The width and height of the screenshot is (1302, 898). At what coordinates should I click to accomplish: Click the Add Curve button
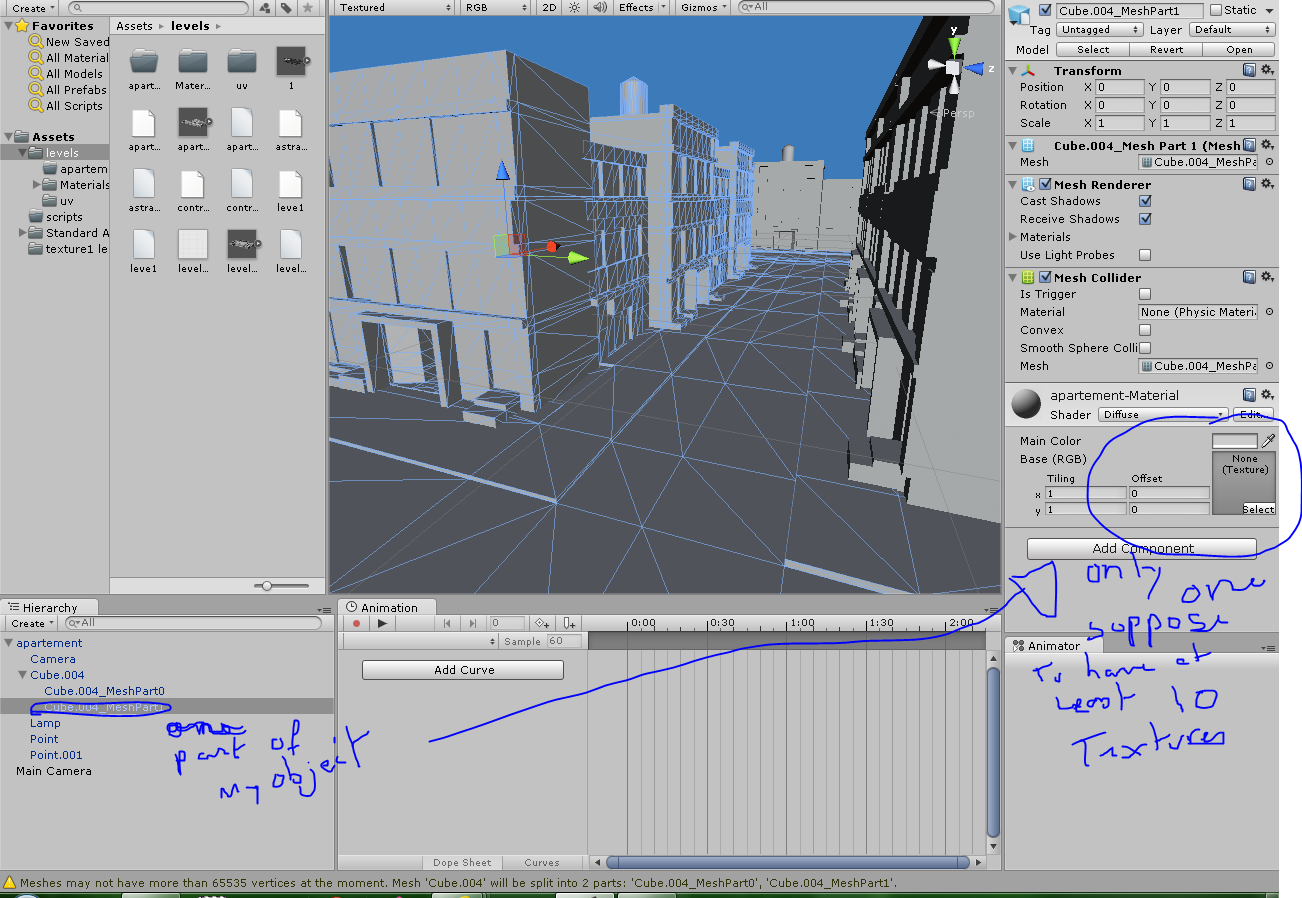(x=463, y=670)
